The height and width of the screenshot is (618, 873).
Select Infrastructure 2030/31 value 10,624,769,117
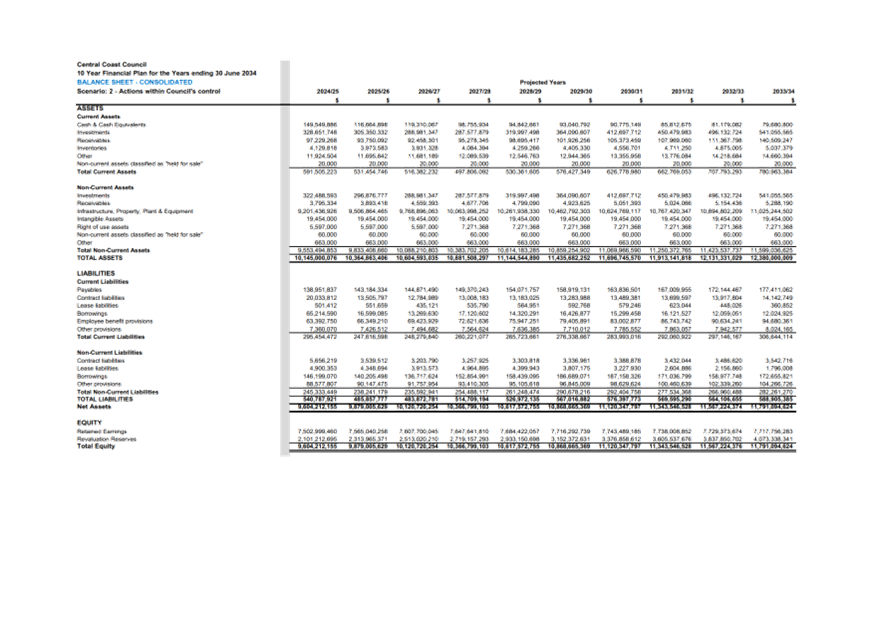click(620, 211)
